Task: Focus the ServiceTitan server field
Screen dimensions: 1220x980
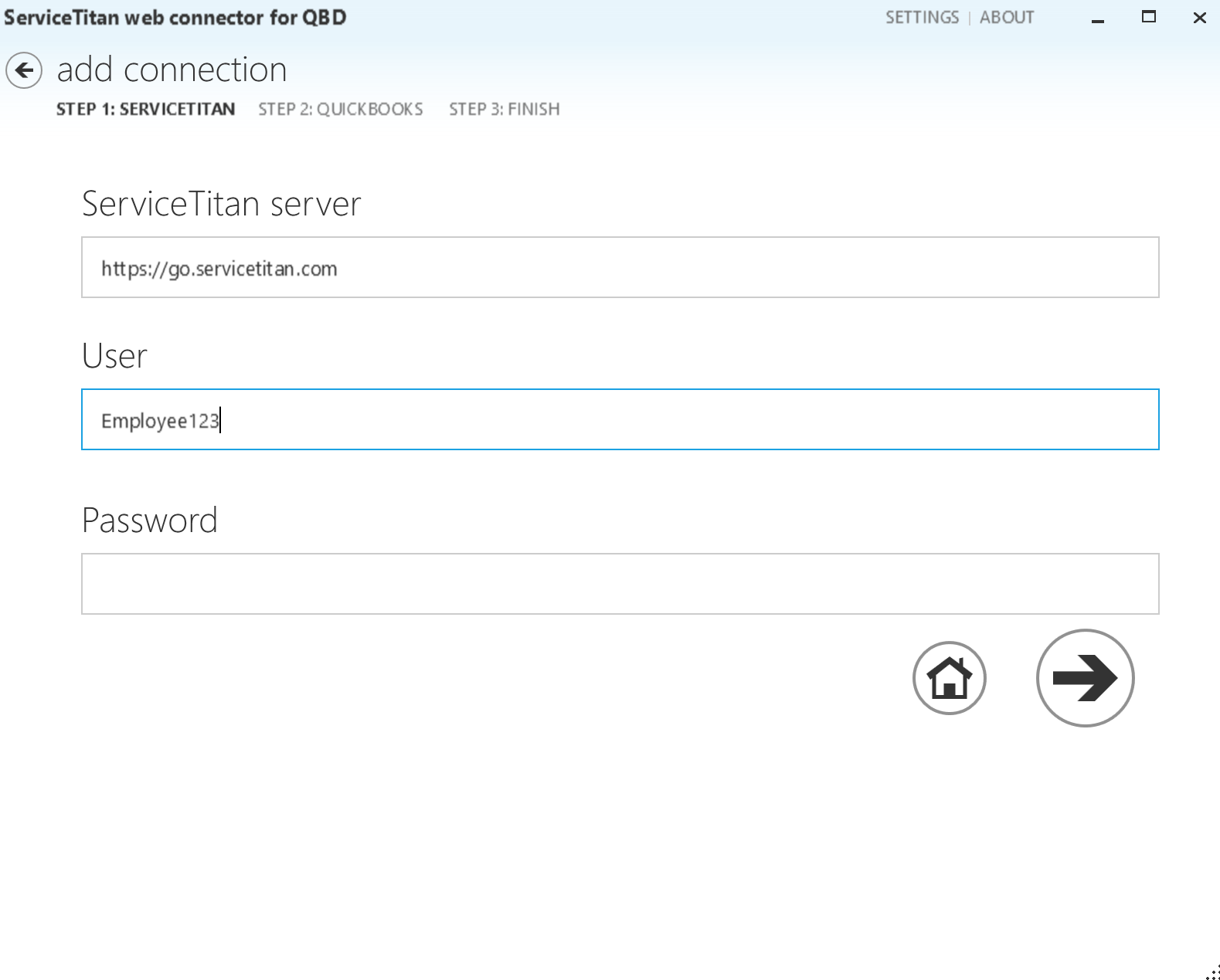Action: 620,267
